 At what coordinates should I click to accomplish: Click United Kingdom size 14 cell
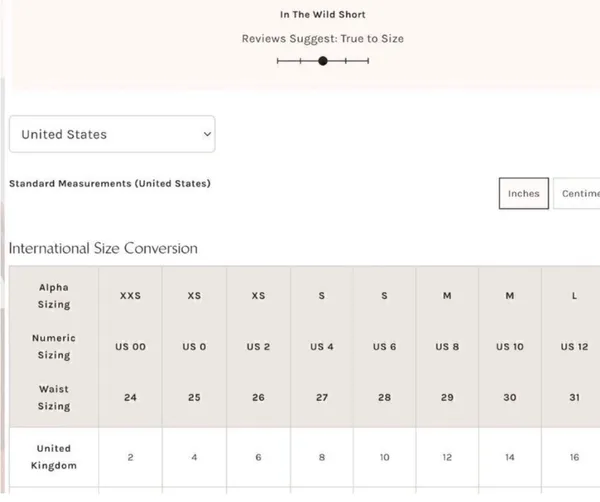click(510, 457)
